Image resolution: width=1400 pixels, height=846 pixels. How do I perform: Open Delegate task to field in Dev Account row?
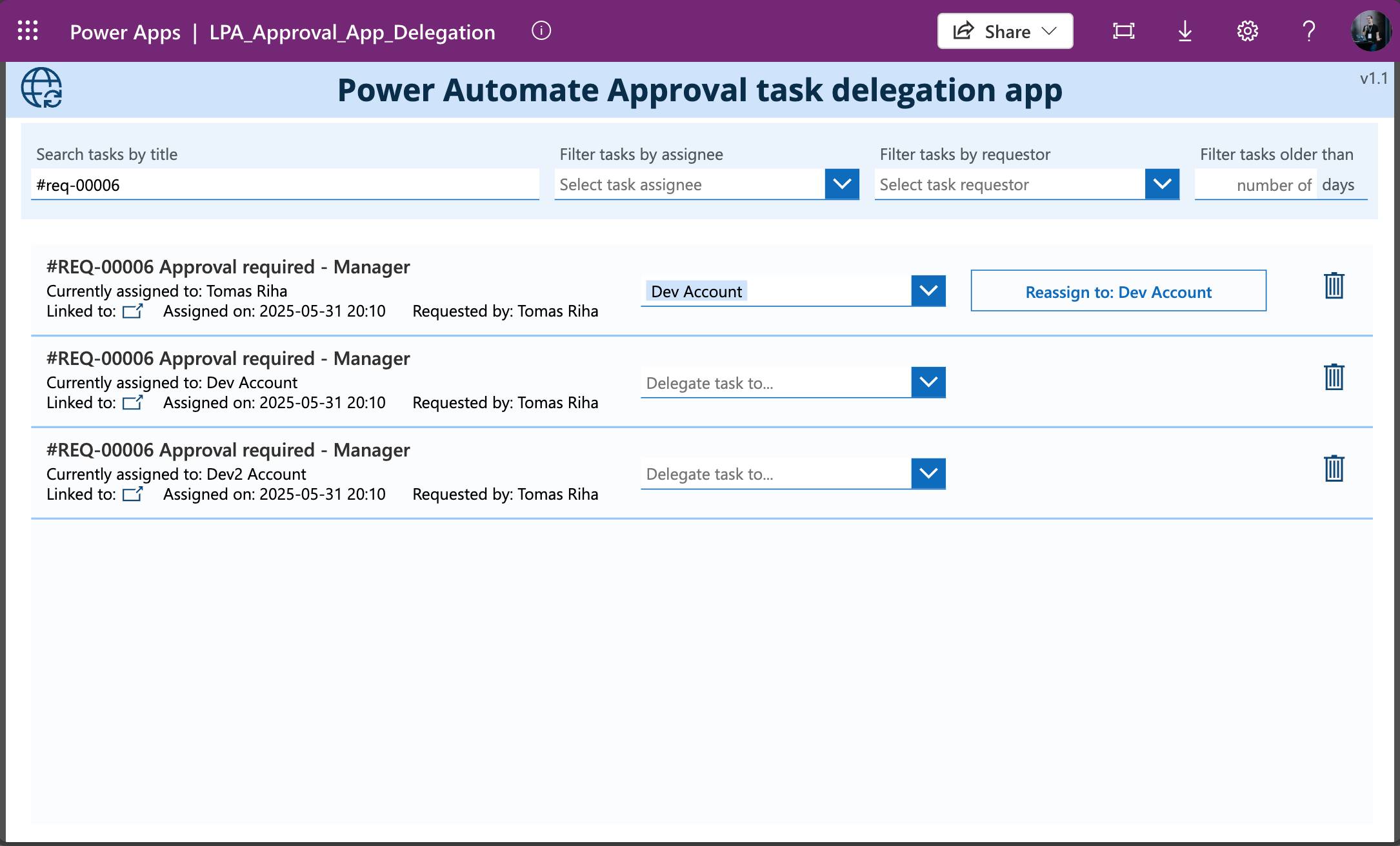tap(776, 382)
